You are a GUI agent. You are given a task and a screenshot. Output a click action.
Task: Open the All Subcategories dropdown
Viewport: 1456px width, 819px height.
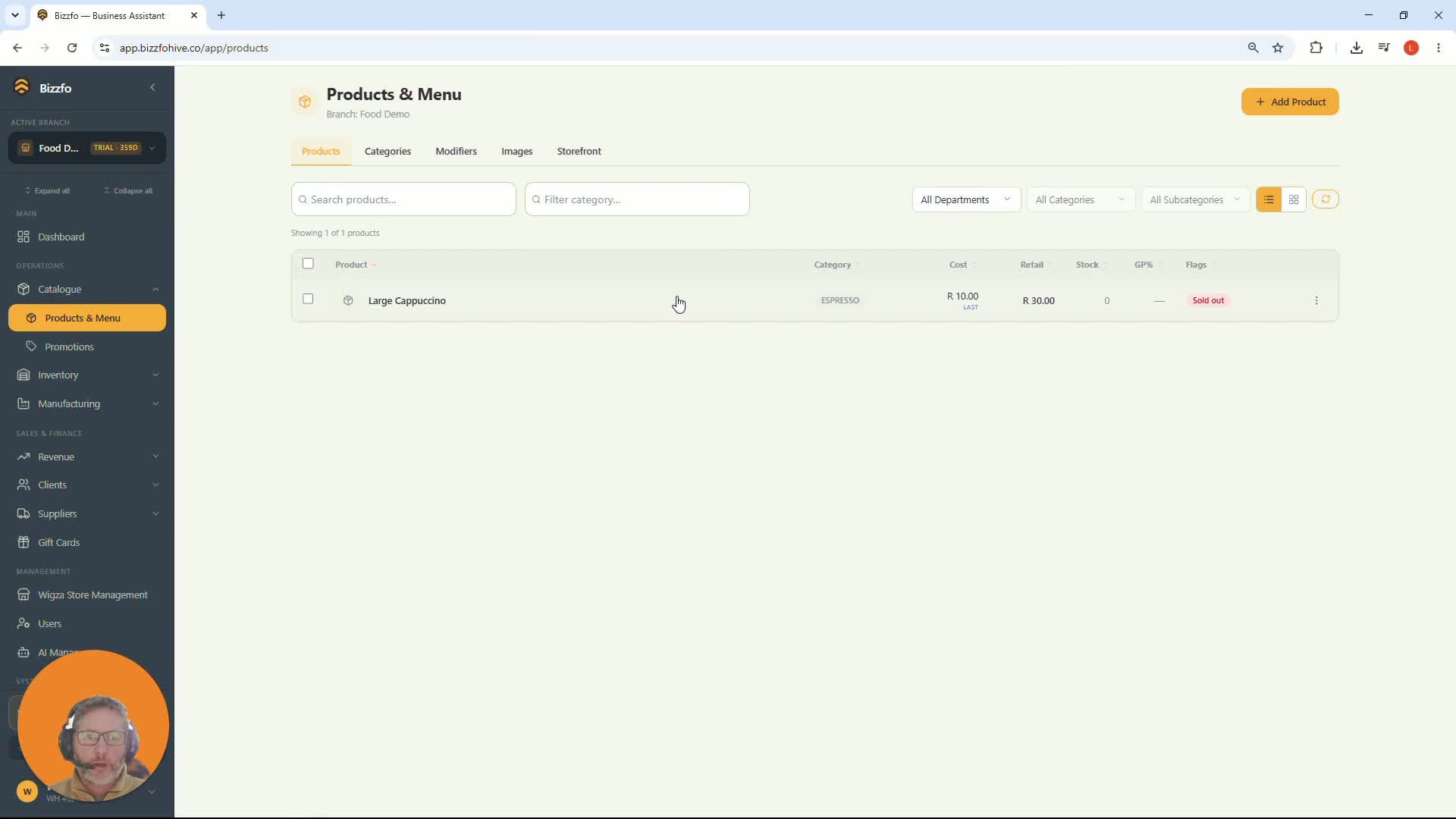[x=1195, y=200]
